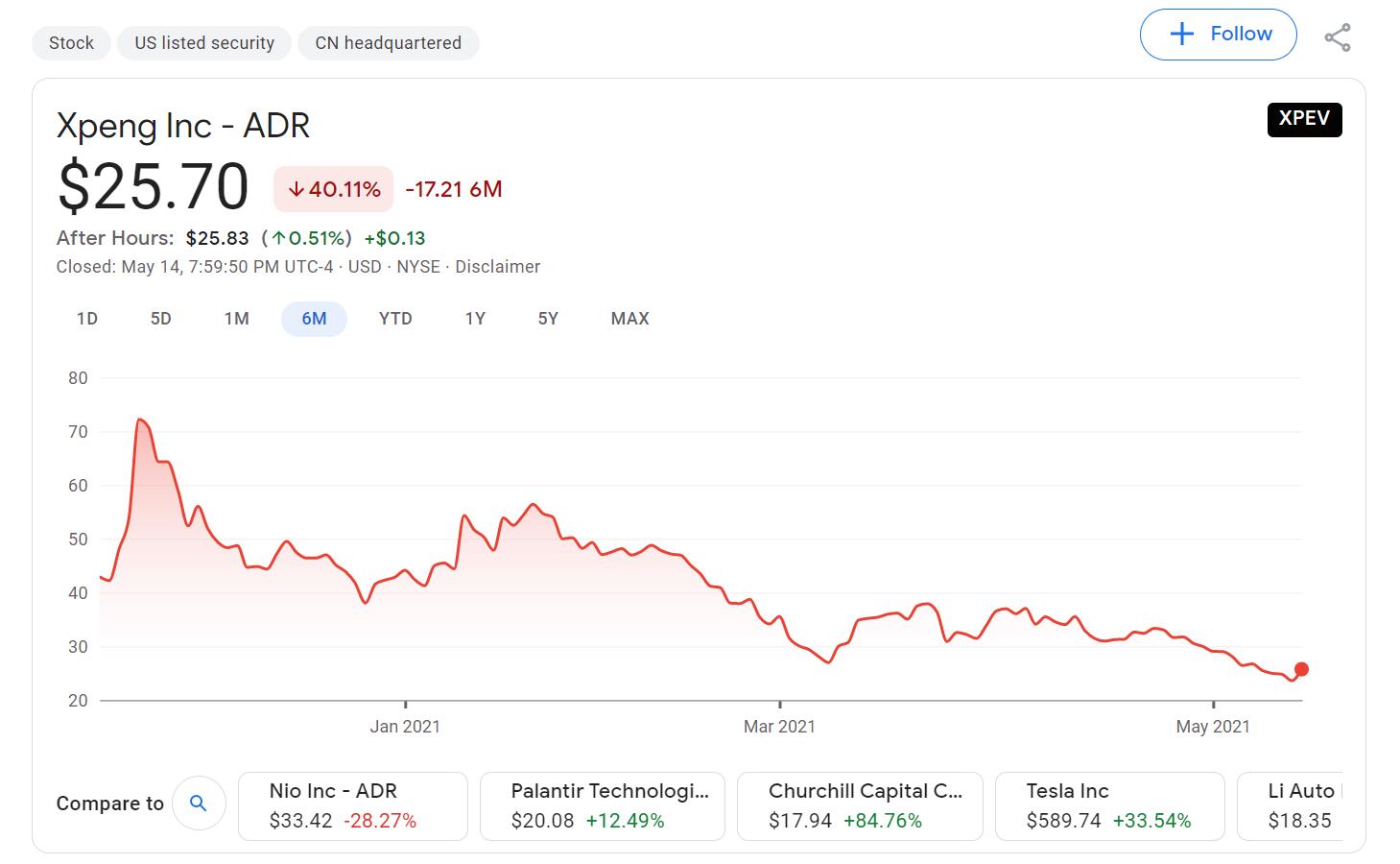Click the CN headquartered chip
The image size is (1400, 864).
pyautogui.click(x=388, y=43)
